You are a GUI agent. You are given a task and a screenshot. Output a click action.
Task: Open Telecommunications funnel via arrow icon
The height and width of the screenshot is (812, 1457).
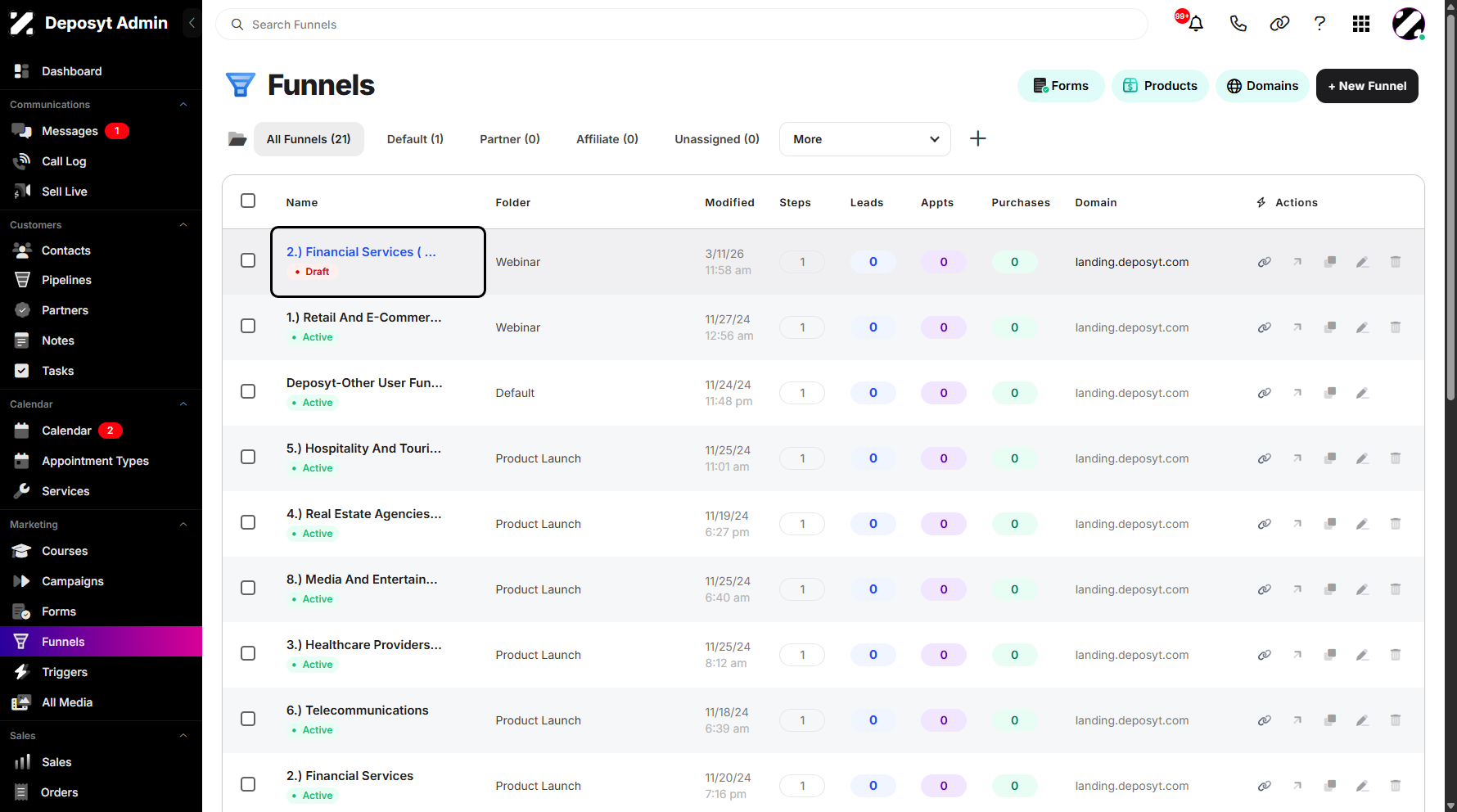click(1297, 720)
